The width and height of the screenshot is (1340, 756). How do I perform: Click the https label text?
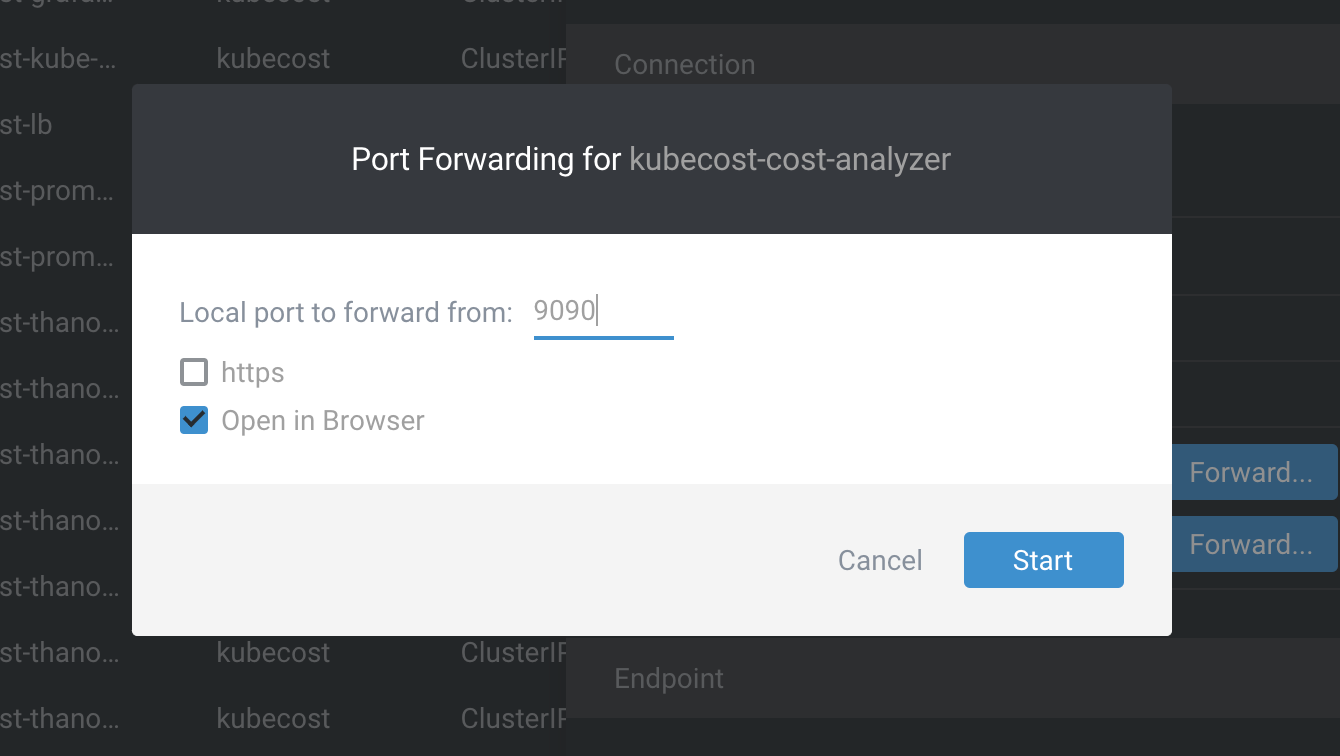pos(253,373)
